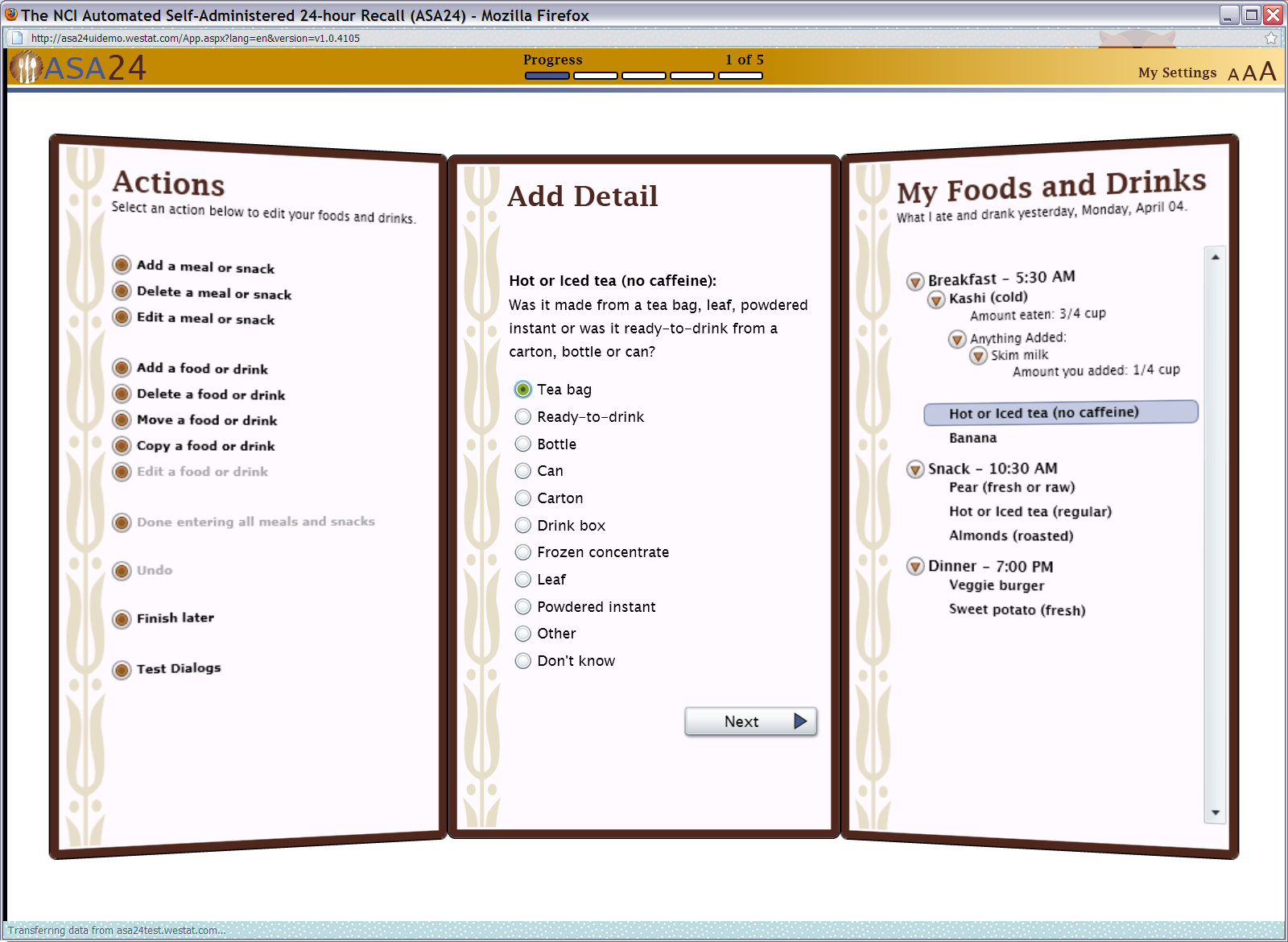Click bullet icon for Edit a food or drink
Screen dimensions: 1288x942
tap(122, 471)
